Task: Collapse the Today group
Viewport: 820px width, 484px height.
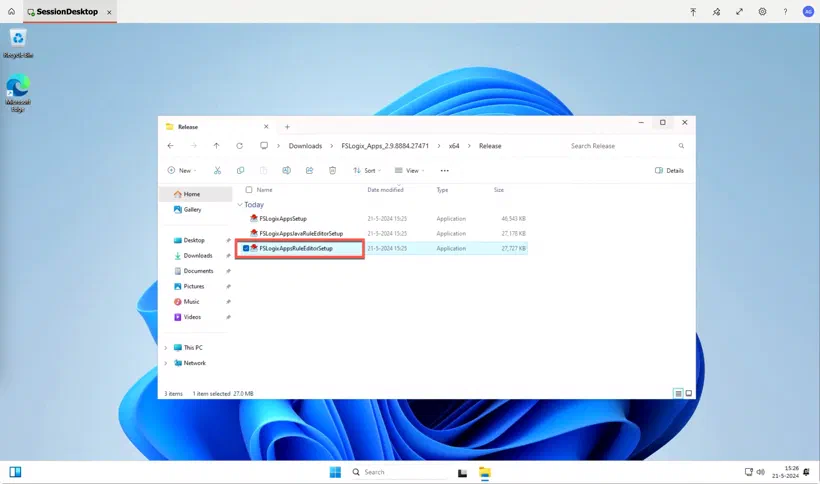Action: point(240,205)
